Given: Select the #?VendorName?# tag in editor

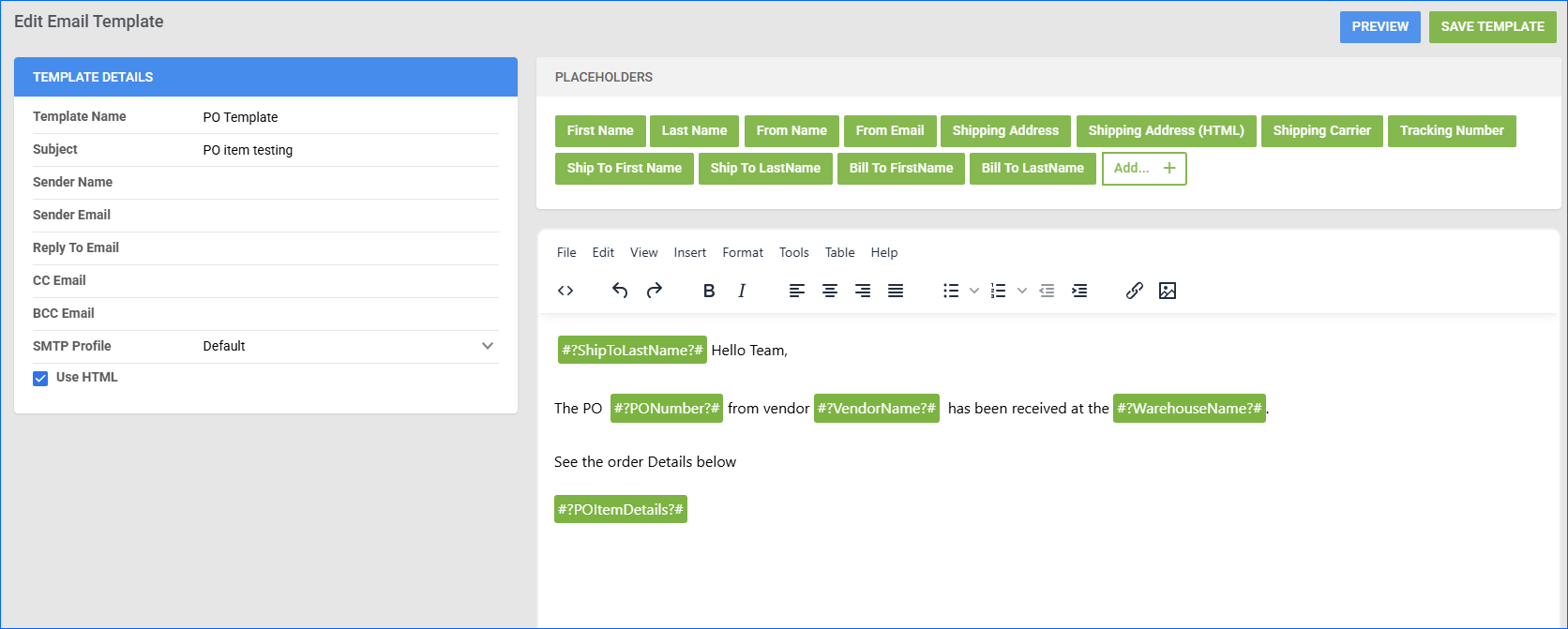Looking at the screenshot, I should pos(877,409).
